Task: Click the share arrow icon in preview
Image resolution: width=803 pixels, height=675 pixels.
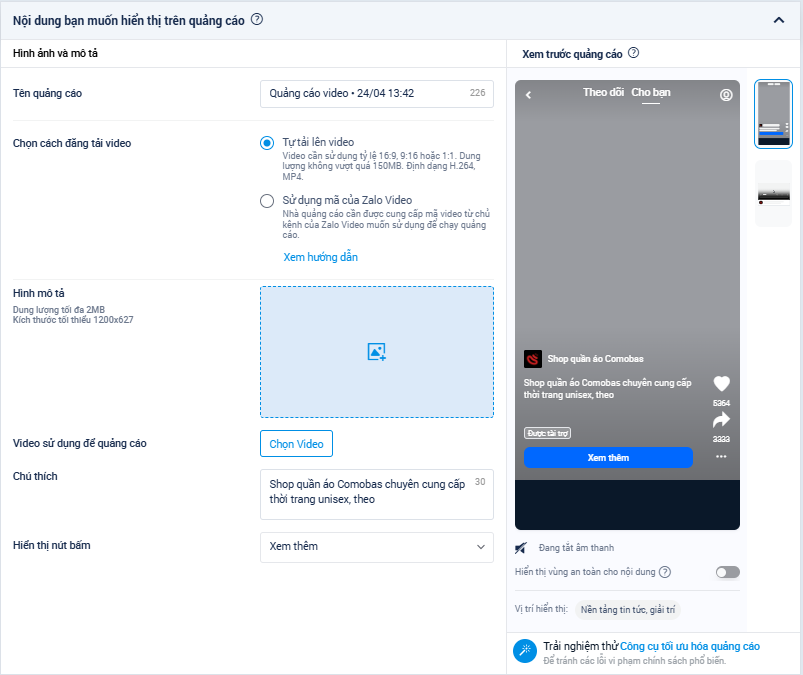Action: [x=721, y=420]
